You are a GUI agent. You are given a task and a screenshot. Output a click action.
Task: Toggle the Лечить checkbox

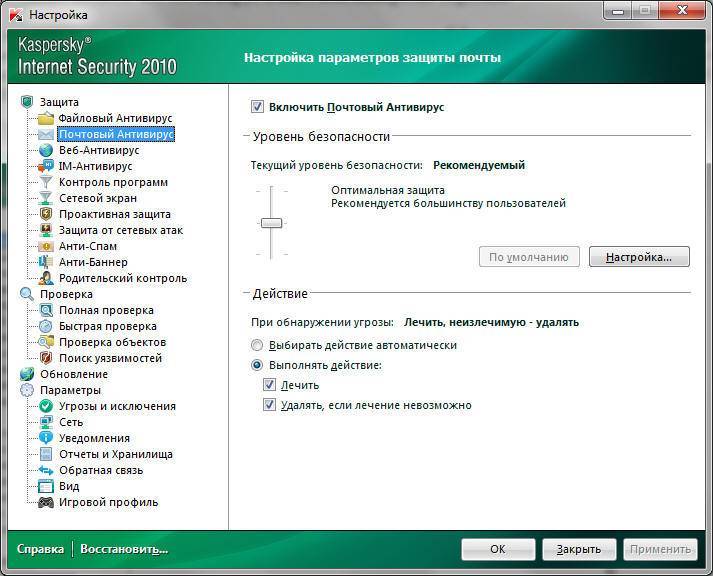pyautogui.click(x=269, y=385)
